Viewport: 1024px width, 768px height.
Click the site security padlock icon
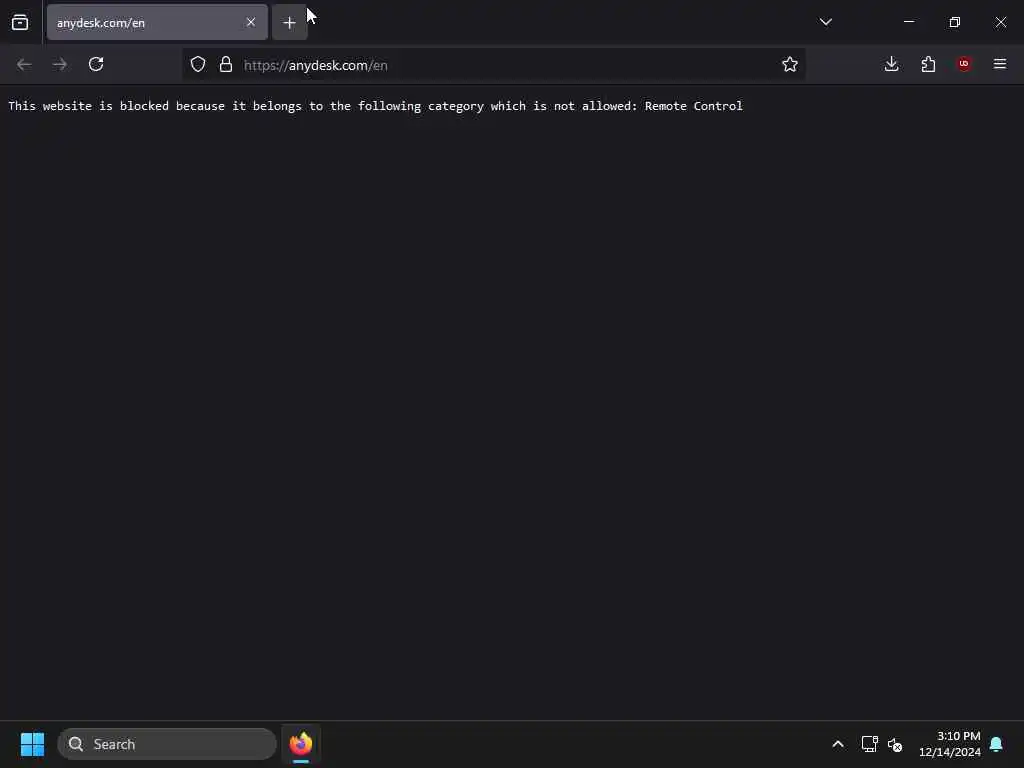point(226,64)
